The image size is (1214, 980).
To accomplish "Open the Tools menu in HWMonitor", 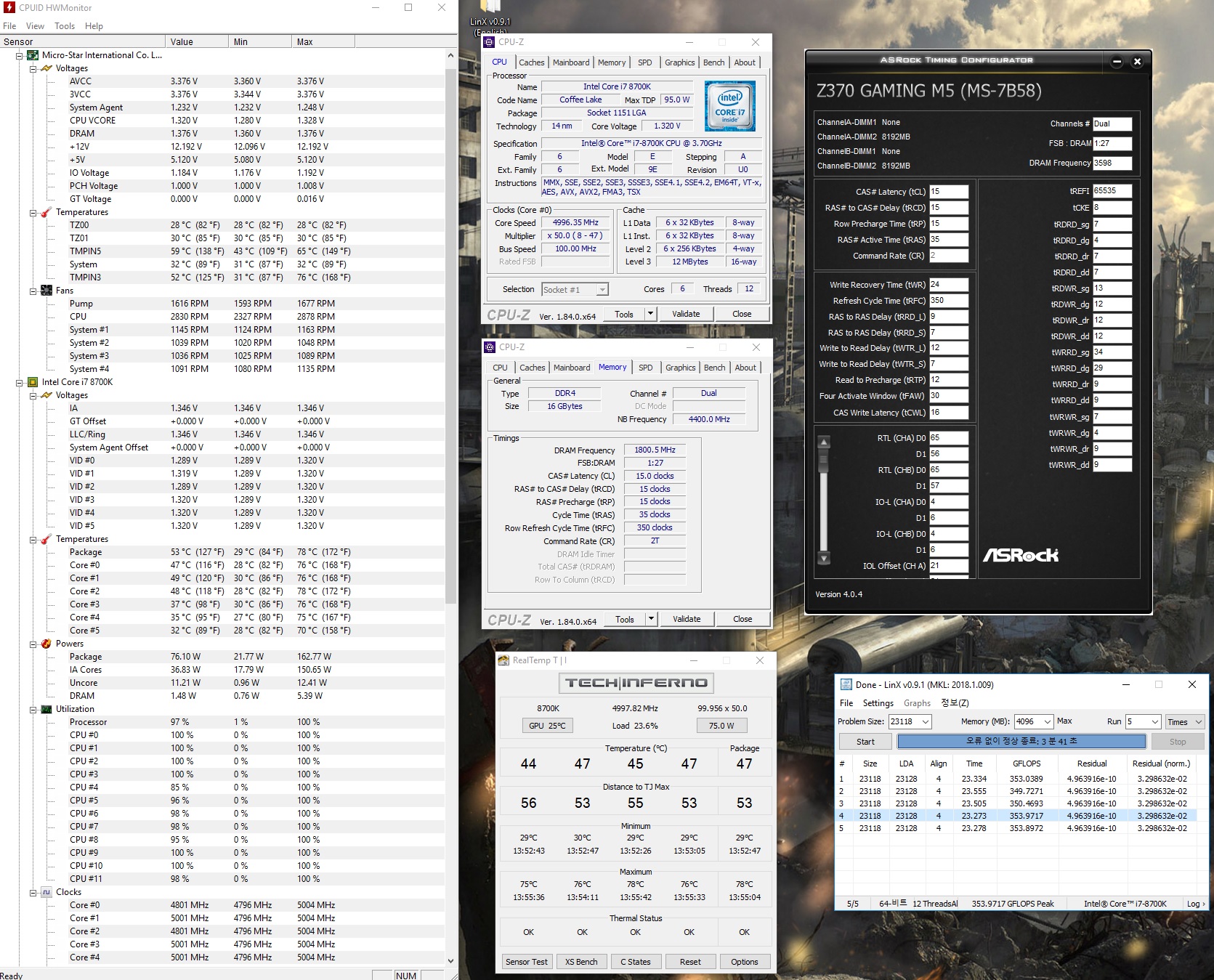I will [65, 26].
